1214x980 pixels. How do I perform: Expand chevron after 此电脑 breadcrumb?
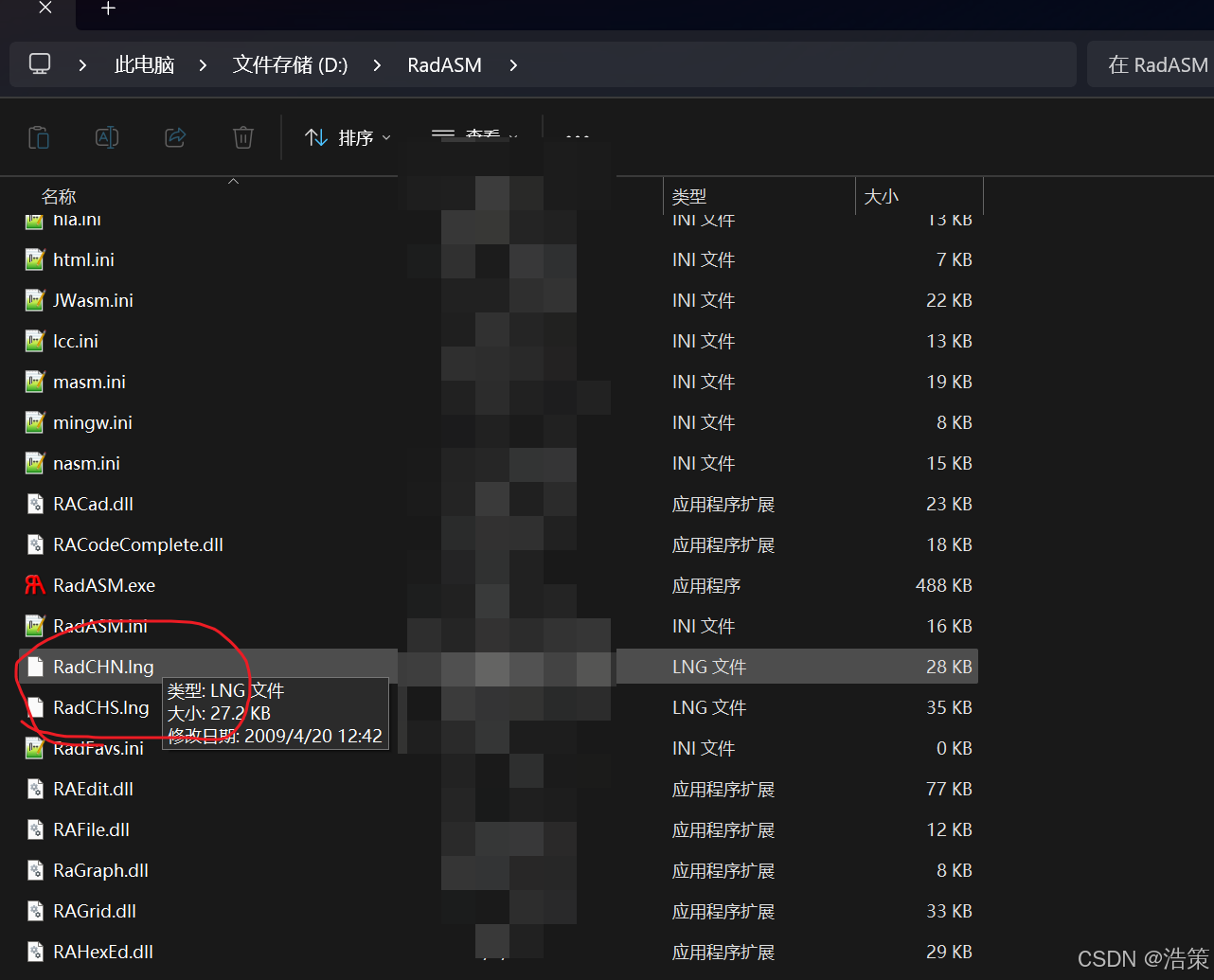tap(203, 65)
